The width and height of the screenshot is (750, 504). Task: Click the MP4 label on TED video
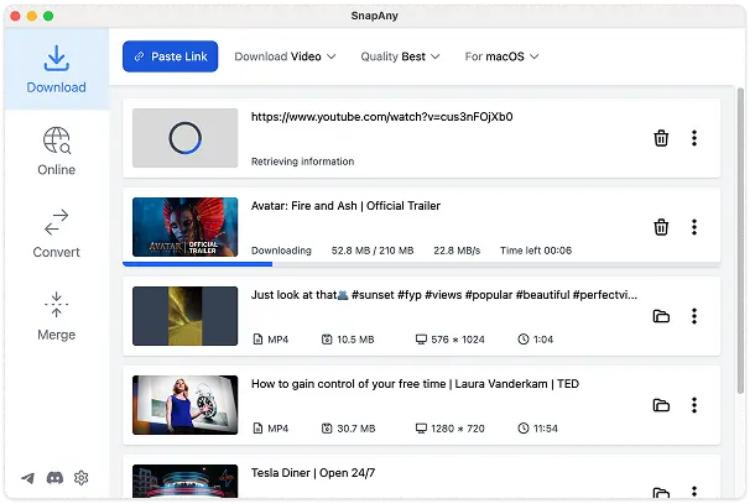tap(278, 428)
